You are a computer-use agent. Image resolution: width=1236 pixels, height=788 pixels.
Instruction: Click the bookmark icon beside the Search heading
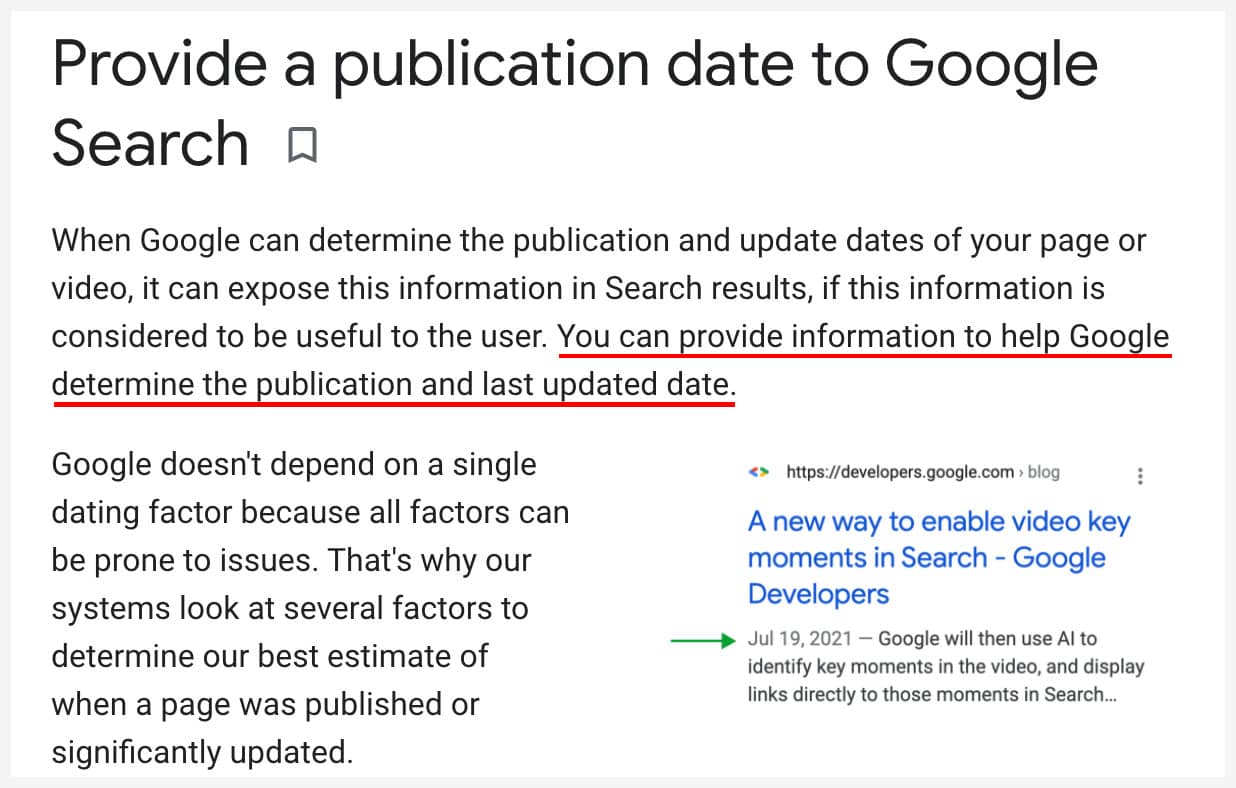tap(301, 145)
